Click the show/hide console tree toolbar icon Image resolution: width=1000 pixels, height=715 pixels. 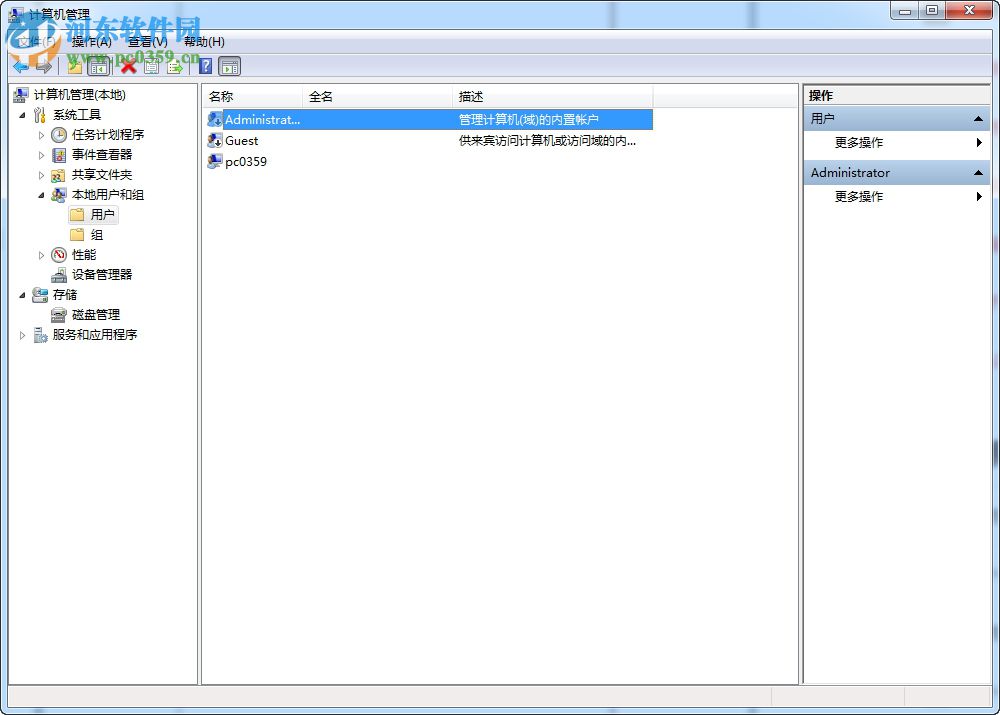pos(98,66)
